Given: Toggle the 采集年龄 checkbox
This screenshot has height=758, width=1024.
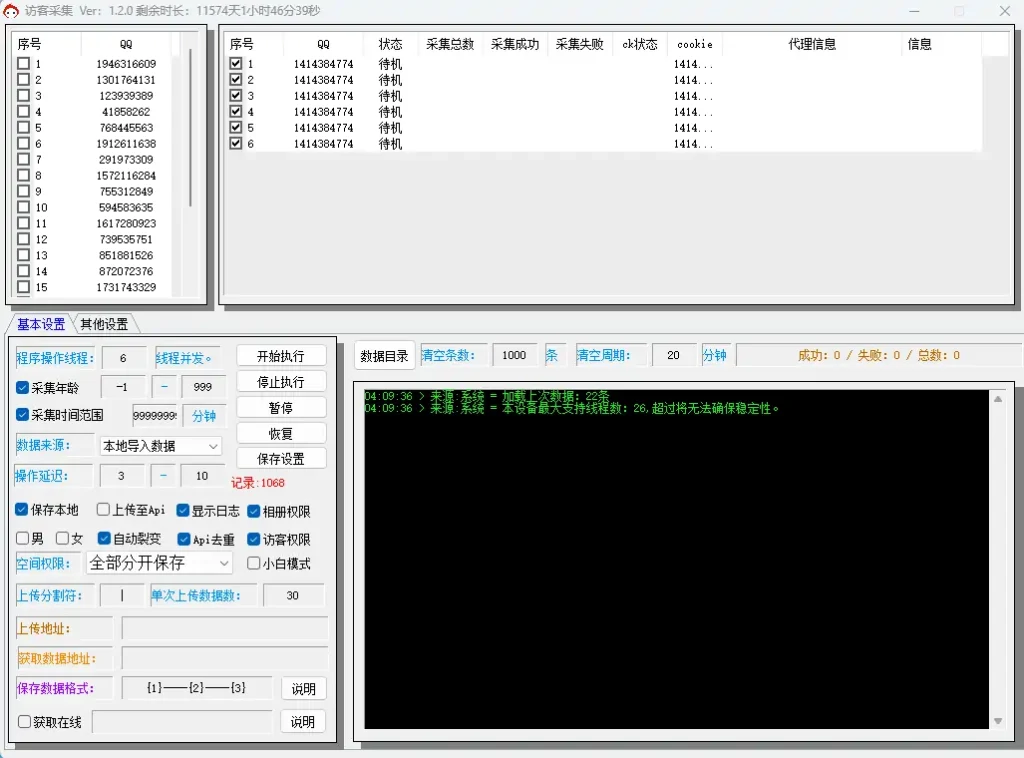Looking at the screenshot, I should [22, 387].
